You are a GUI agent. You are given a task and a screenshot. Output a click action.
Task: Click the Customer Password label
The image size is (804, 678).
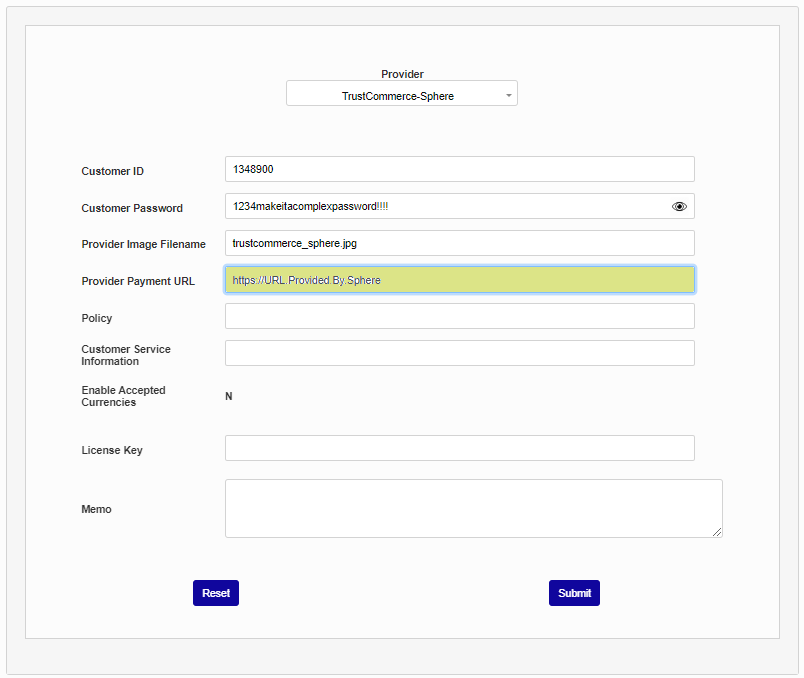coord(132,208)
